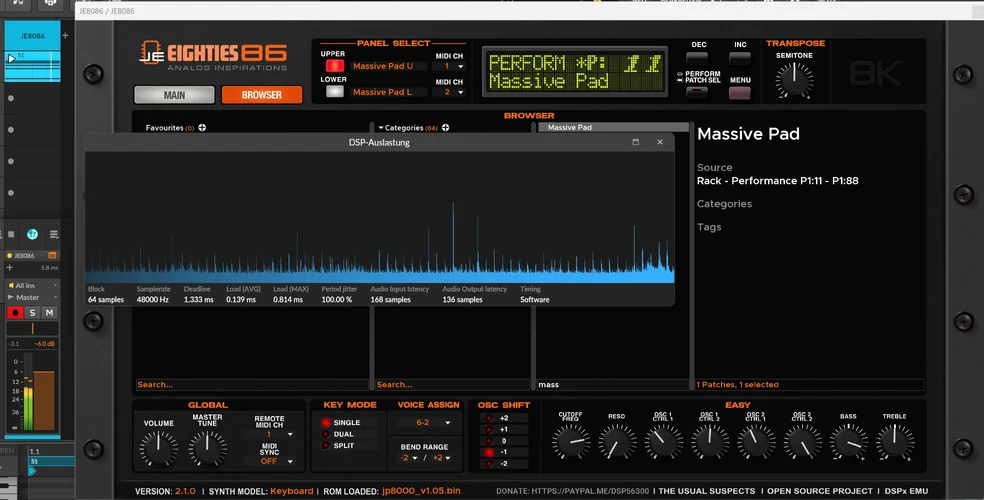Open the Master output selector

point(33,297)
